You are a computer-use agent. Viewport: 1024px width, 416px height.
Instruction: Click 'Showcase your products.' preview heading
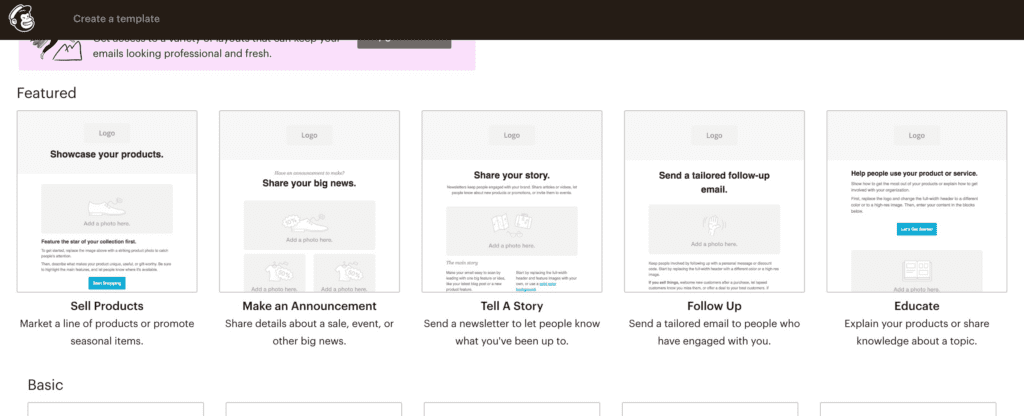106,155
